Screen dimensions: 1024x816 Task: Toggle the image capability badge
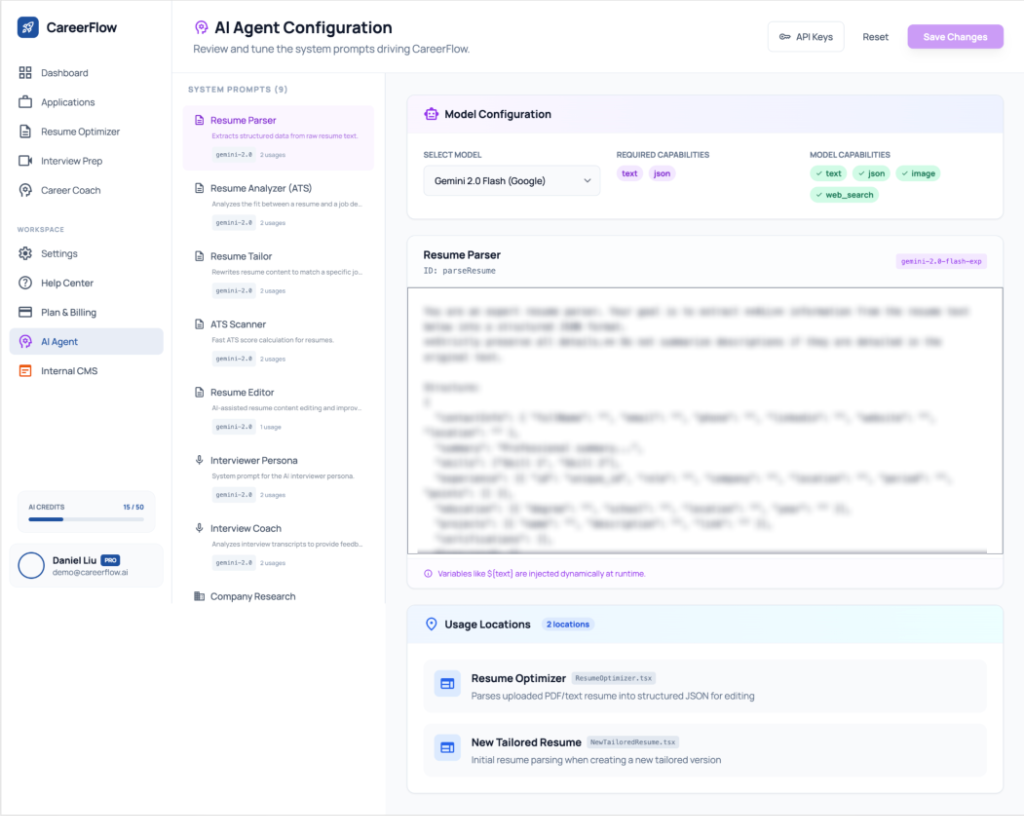click(x=917, y=173)
